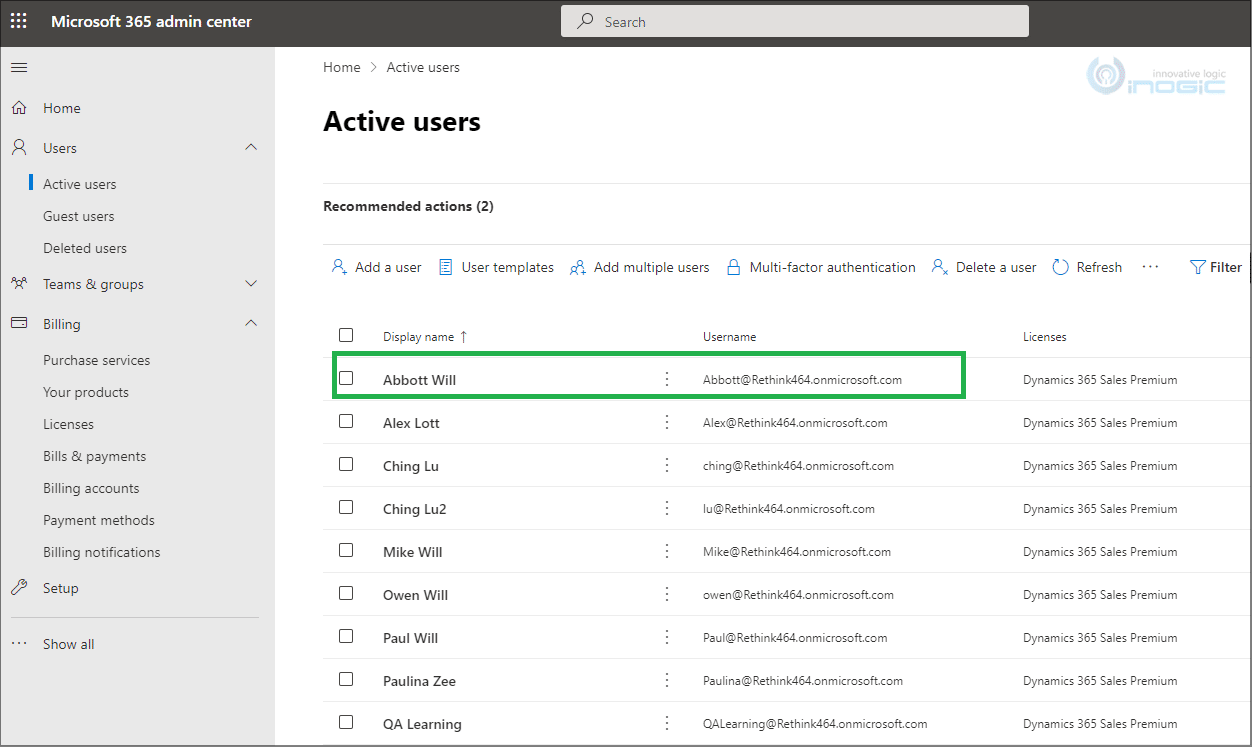Open Guest users in sidebar

pos(79,216)
